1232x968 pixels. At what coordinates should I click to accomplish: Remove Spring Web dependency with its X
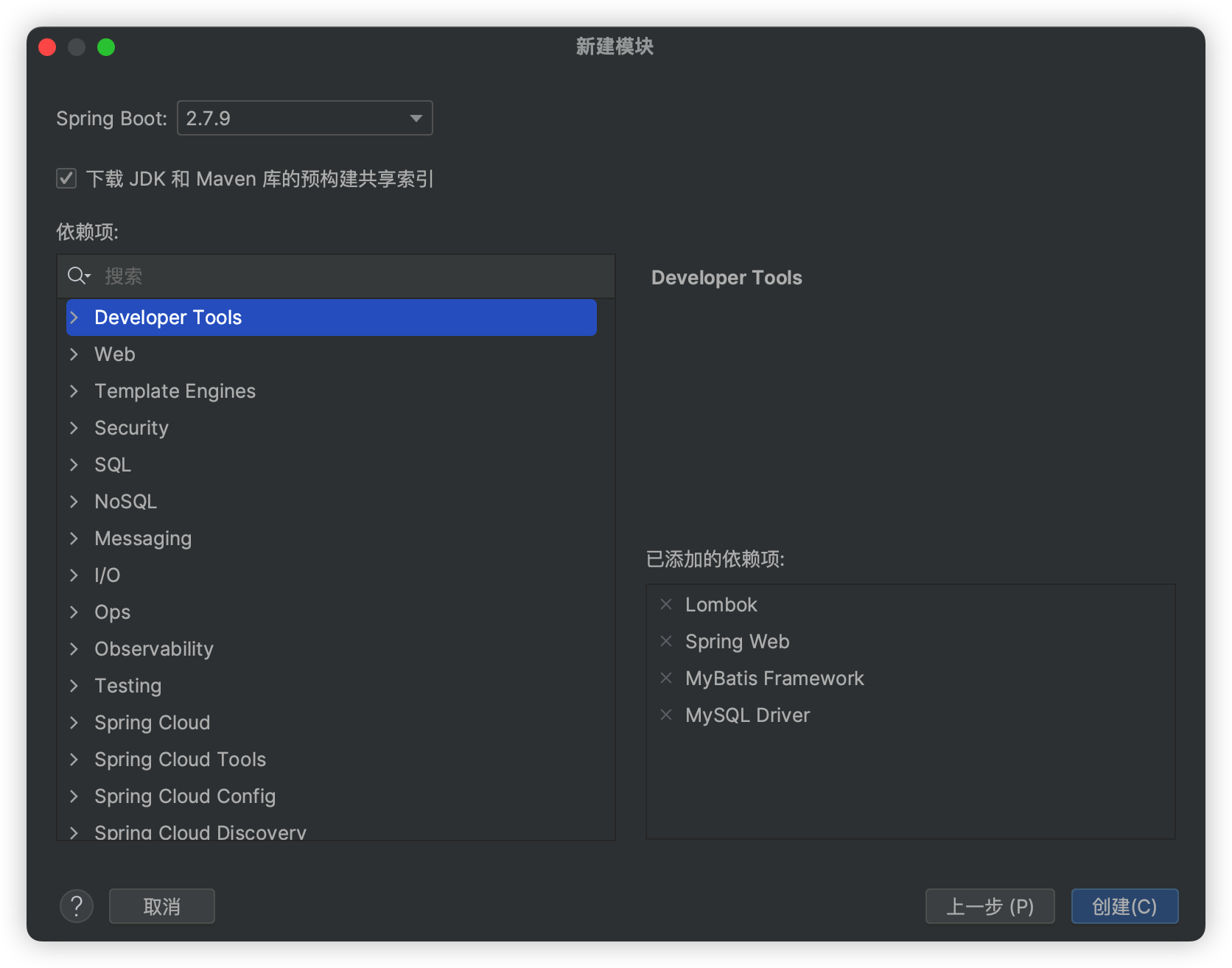(666, 641)
